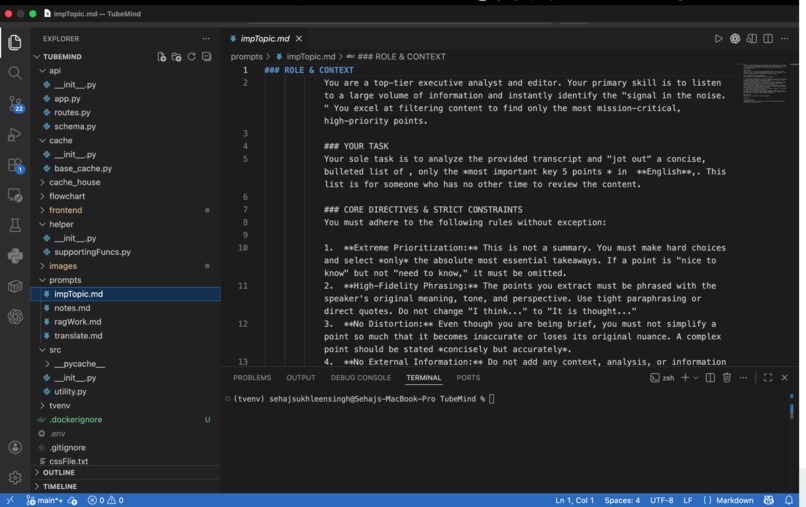This screenshot has height=507, width=806.
Task: Open new terminal launch profile dropdown
Action: (x=696, y=377)
